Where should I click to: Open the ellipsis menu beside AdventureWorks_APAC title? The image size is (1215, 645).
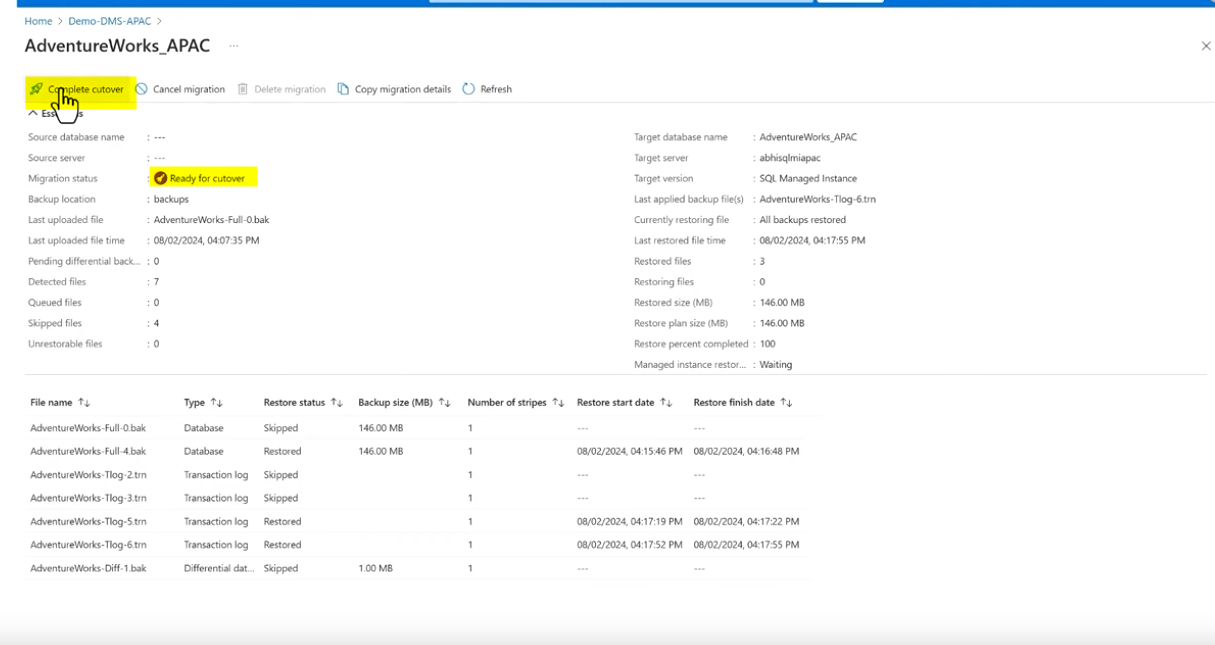(234, 46)
